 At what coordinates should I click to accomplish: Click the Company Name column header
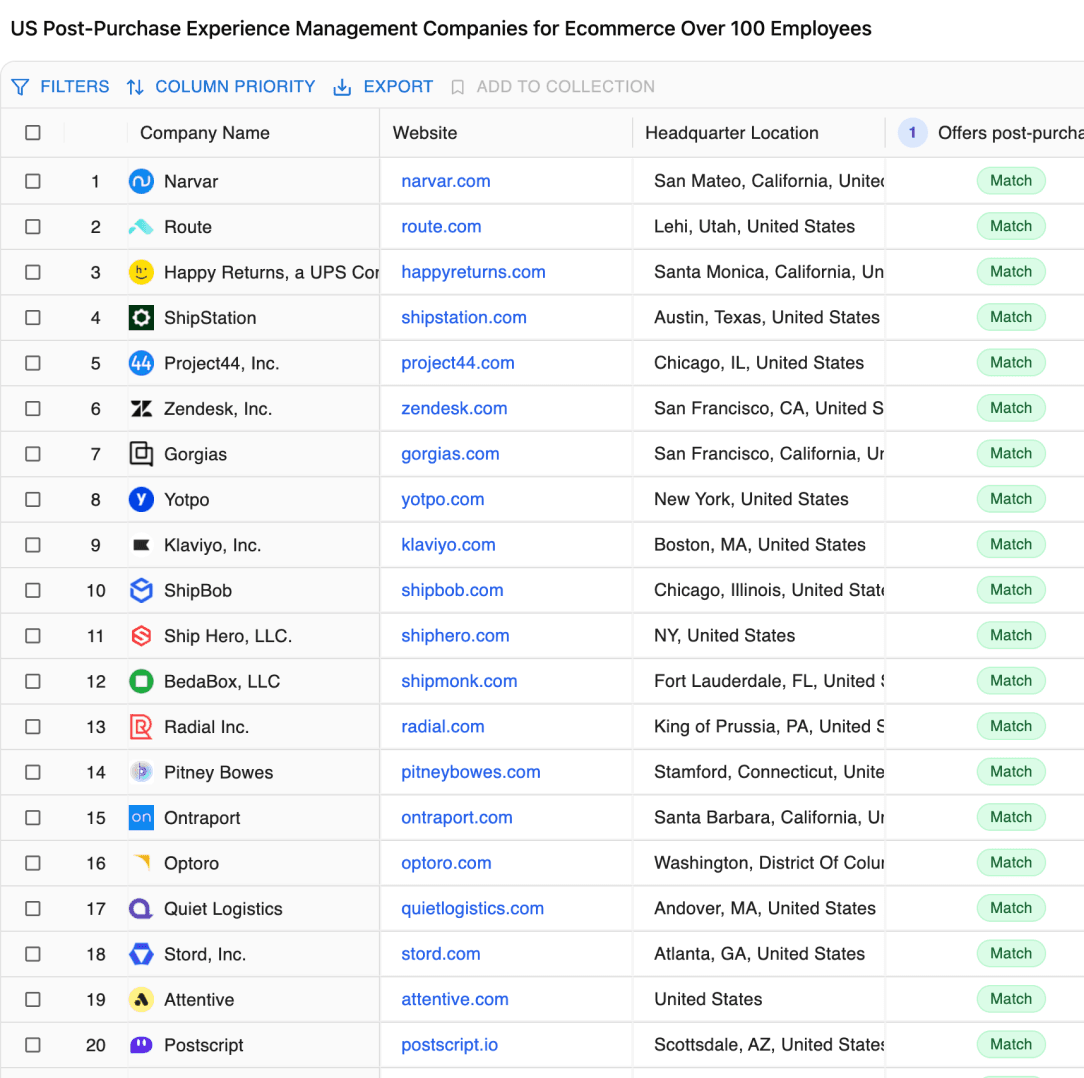[205, 133]
